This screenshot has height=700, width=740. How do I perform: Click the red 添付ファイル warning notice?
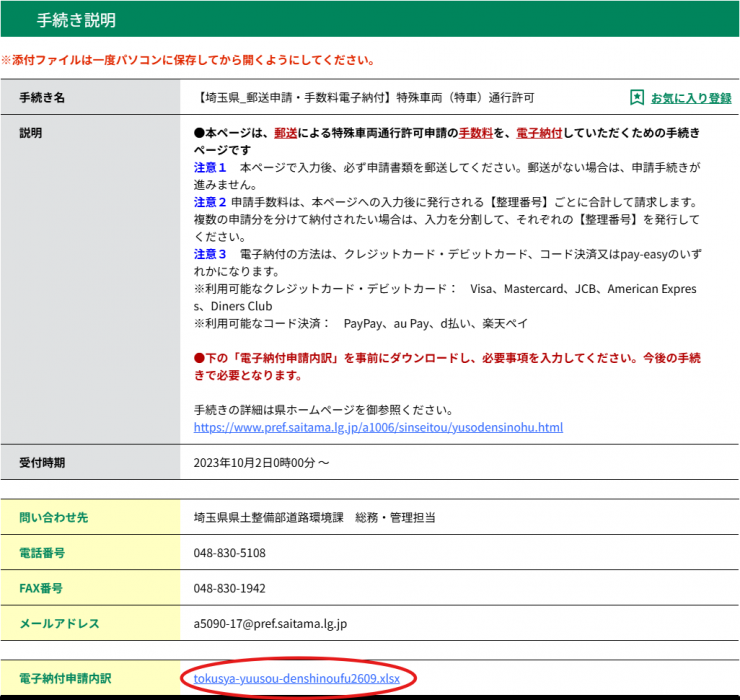click(188, 60)
